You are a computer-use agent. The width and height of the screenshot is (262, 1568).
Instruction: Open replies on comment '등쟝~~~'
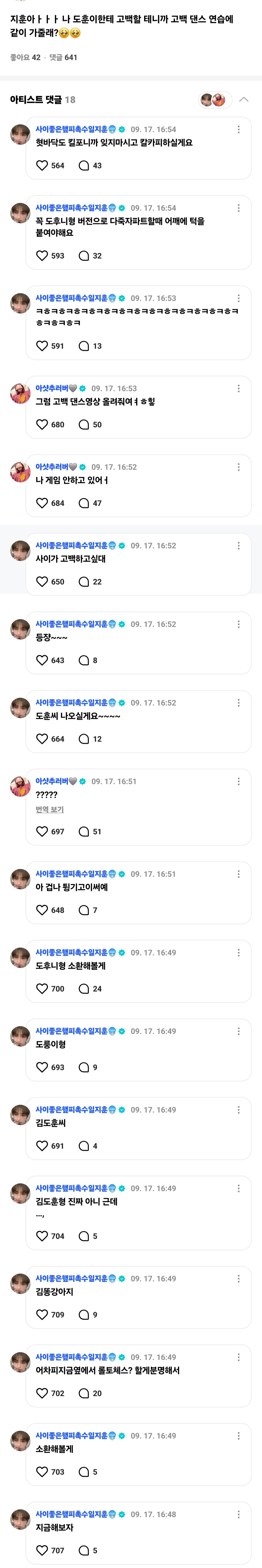[84, 661]
